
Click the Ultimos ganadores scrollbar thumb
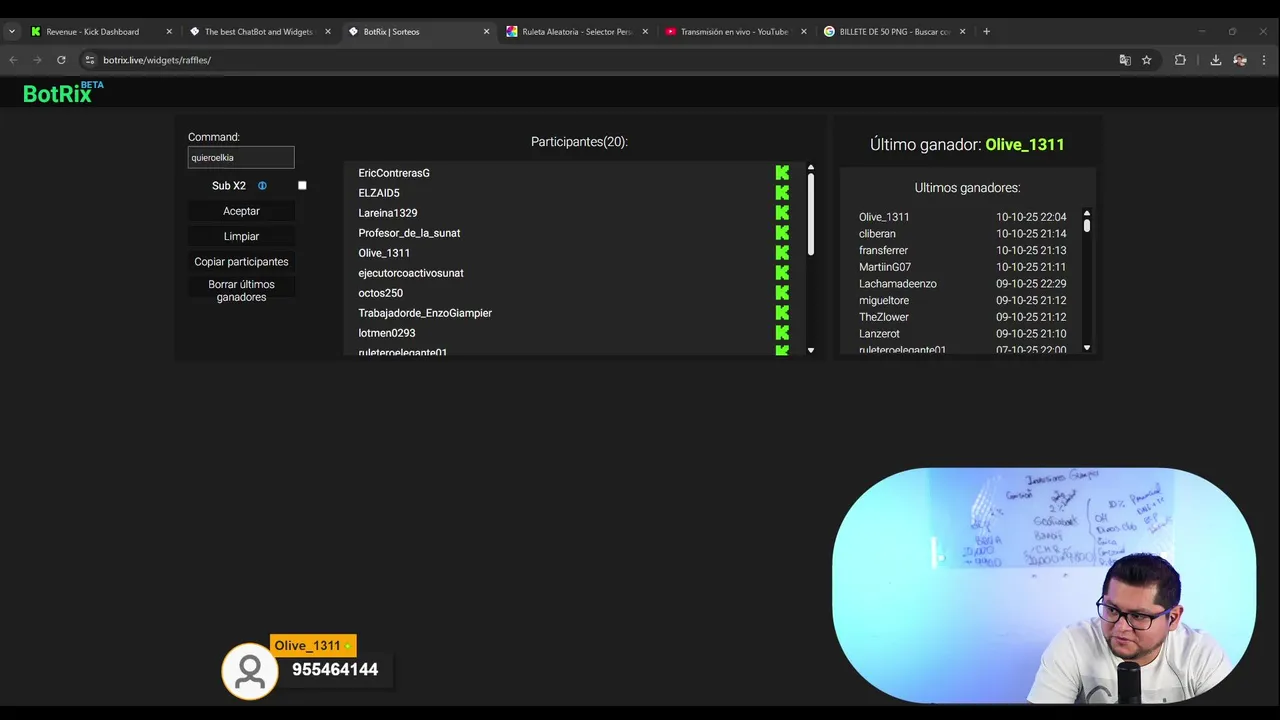click(1086, 226)
